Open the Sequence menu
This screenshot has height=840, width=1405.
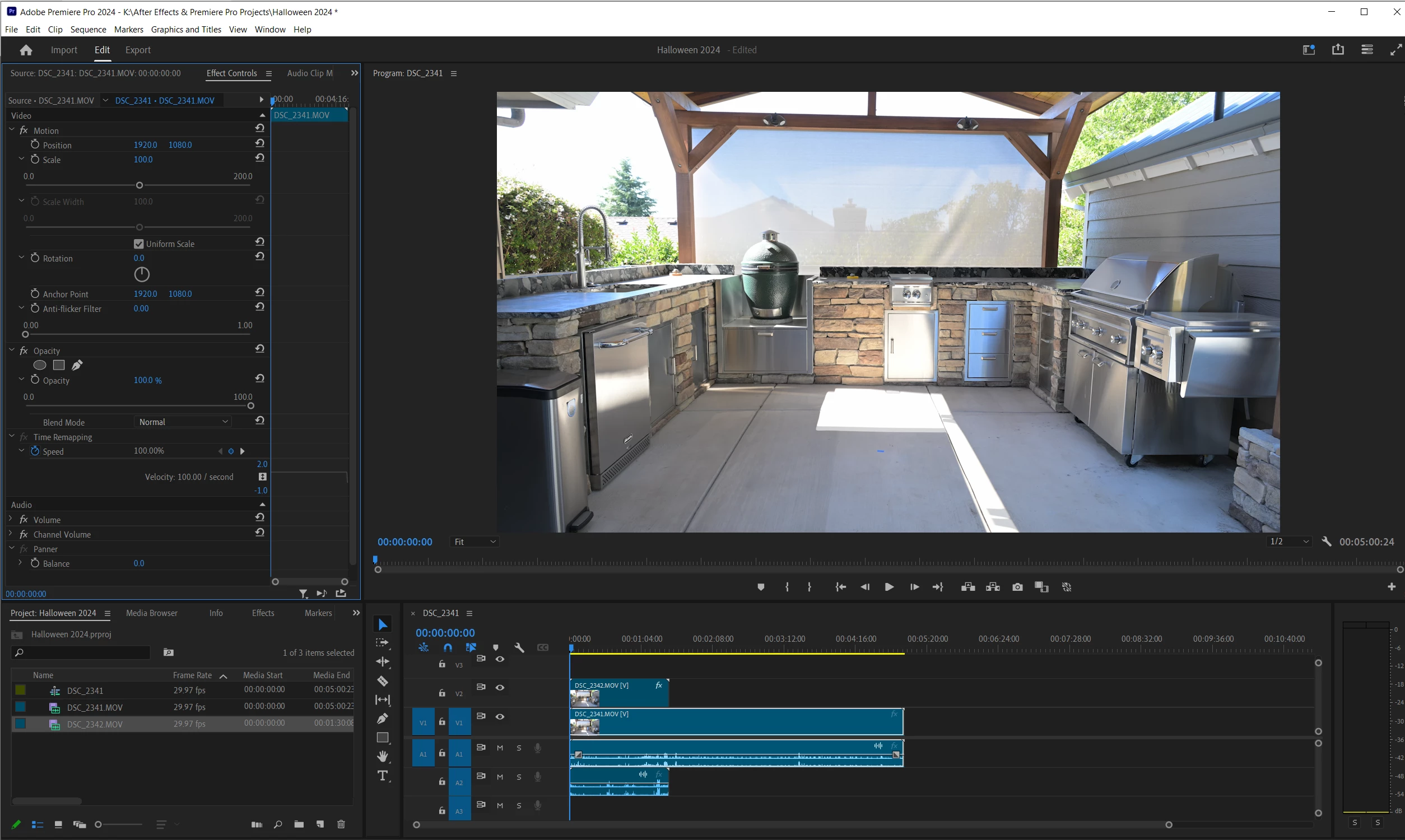coord(88,30)
